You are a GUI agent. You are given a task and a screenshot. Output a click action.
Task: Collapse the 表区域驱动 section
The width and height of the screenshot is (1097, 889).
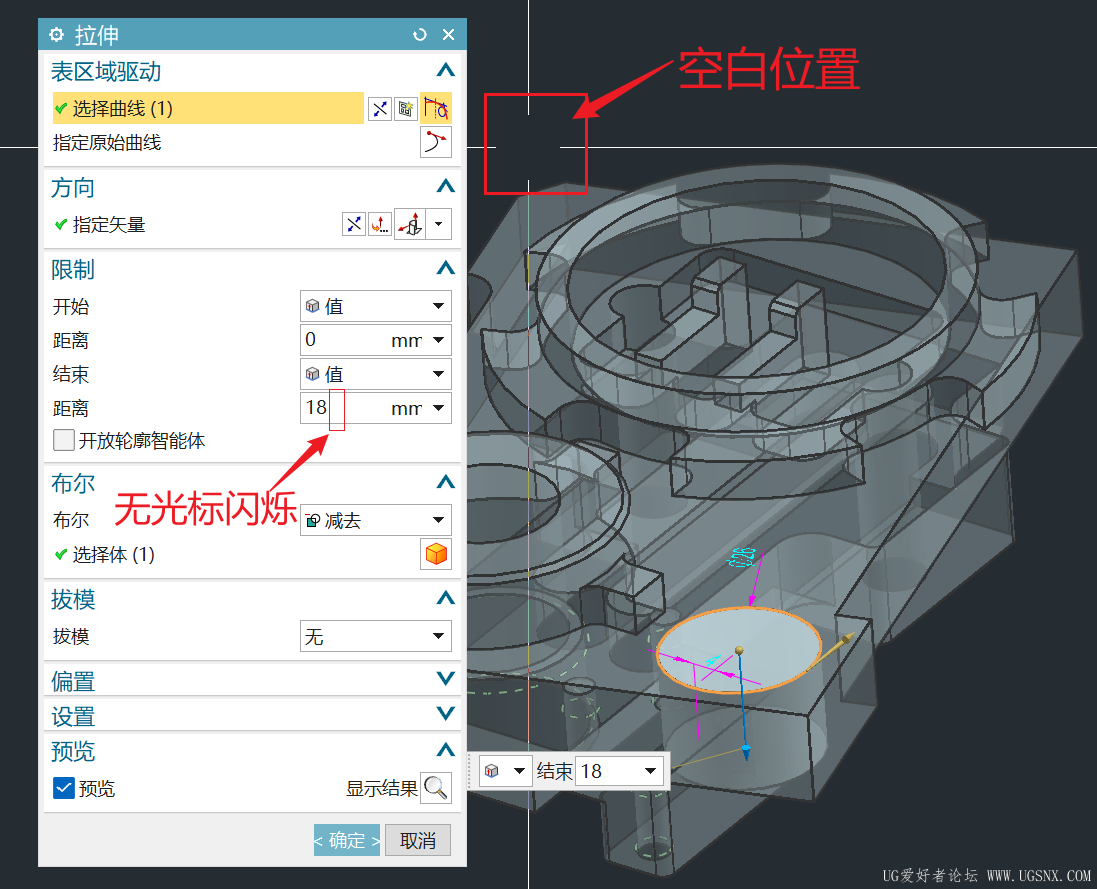(446, 70)
